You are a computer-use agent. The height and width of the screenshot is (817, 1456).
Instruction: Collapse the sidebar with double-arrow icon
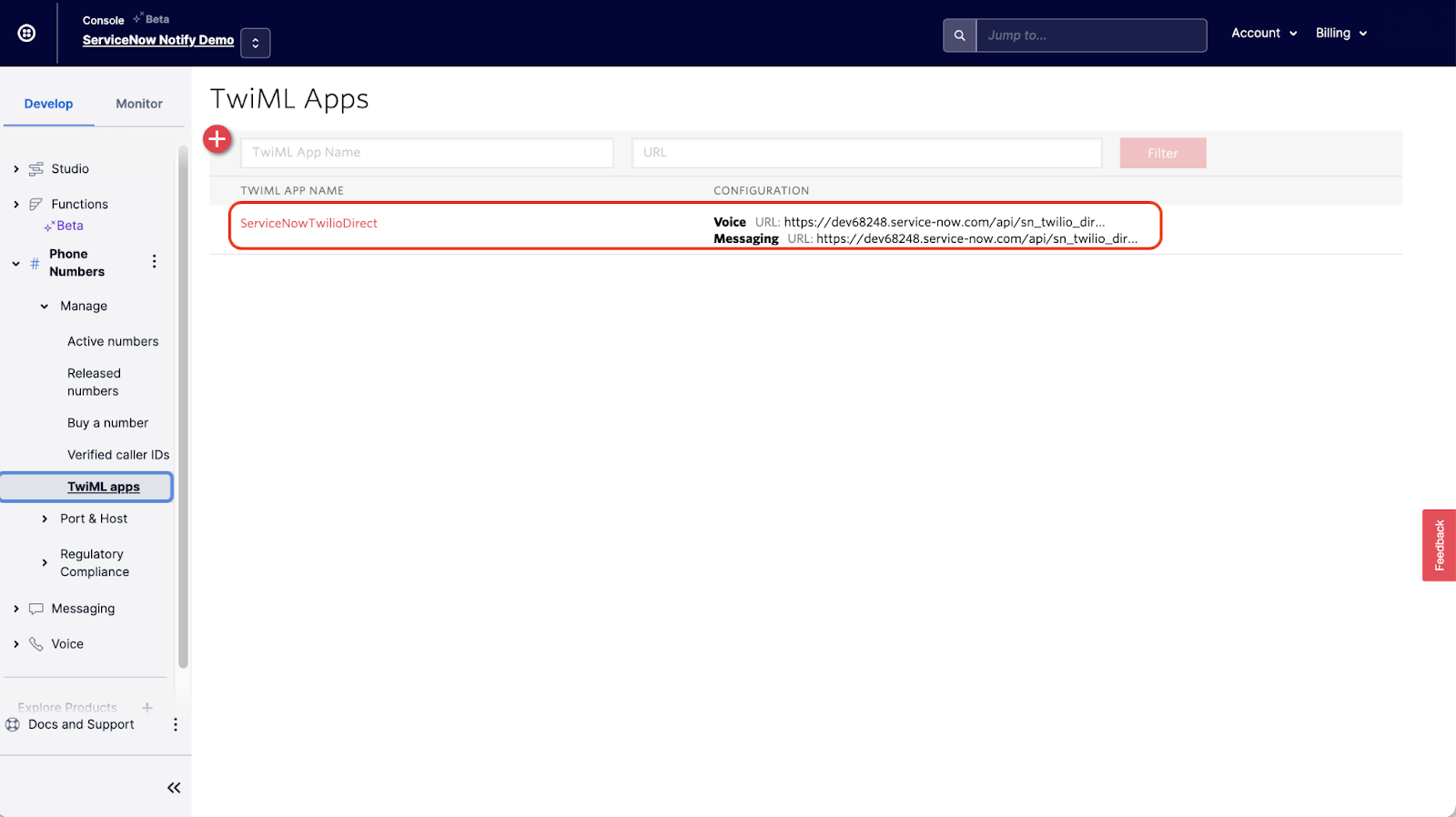pyautogui.click(x=174, y=788)
